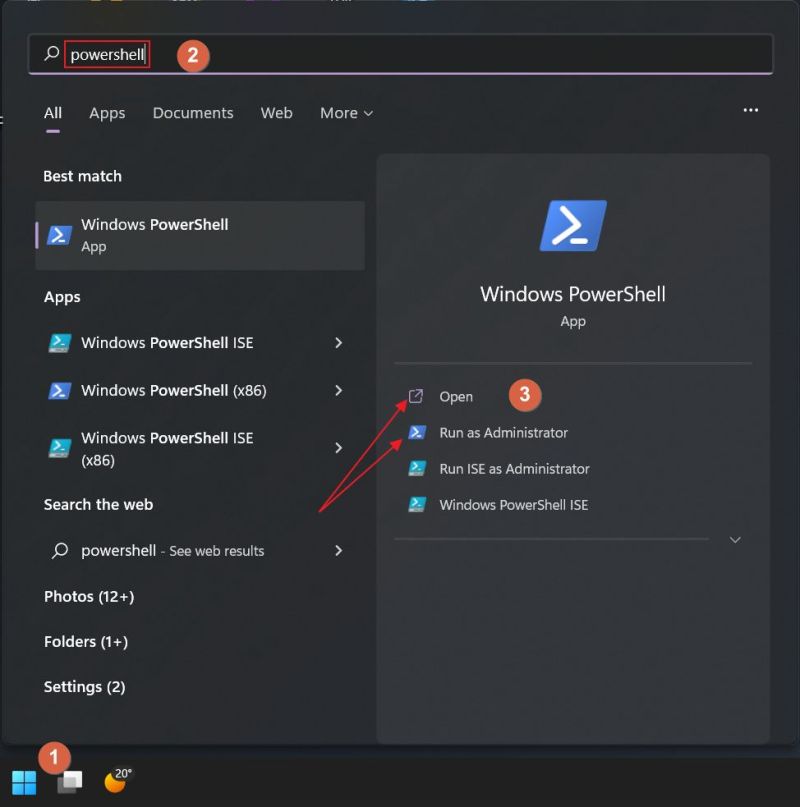Click the Task View icon on the taskbar
Viewport: 800px width, 807px height.
tap(68, 783)
